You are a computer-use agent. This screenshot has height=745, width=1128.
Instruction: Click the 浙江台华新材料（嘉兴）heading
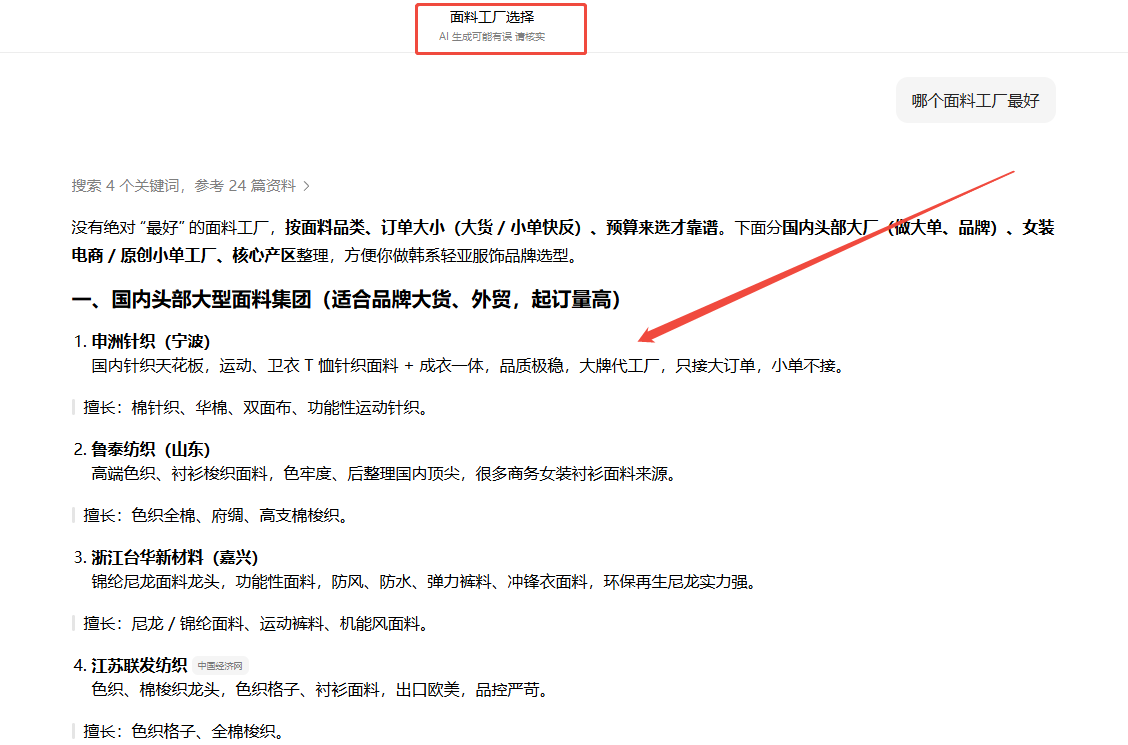[175, 557]
